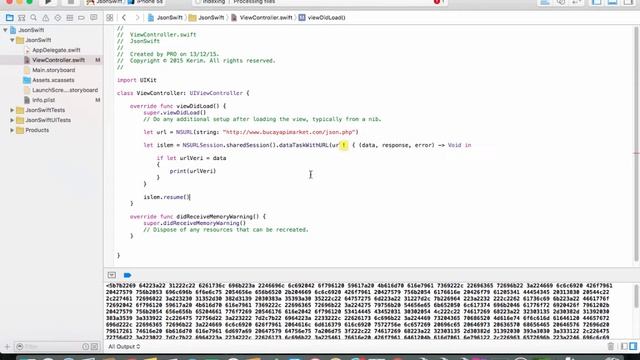This screenshot has width=640, height=360.
Task: Expand the JsonSwiftTests folder
Action: pyautogui.click(x=12, y=110)
